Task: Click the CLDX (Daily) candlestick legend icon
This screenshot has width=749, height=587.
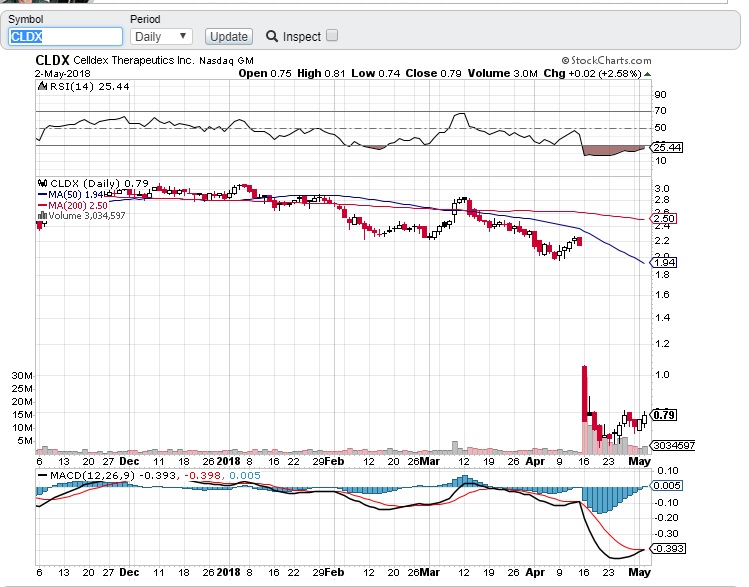Action: coord(43,183)
